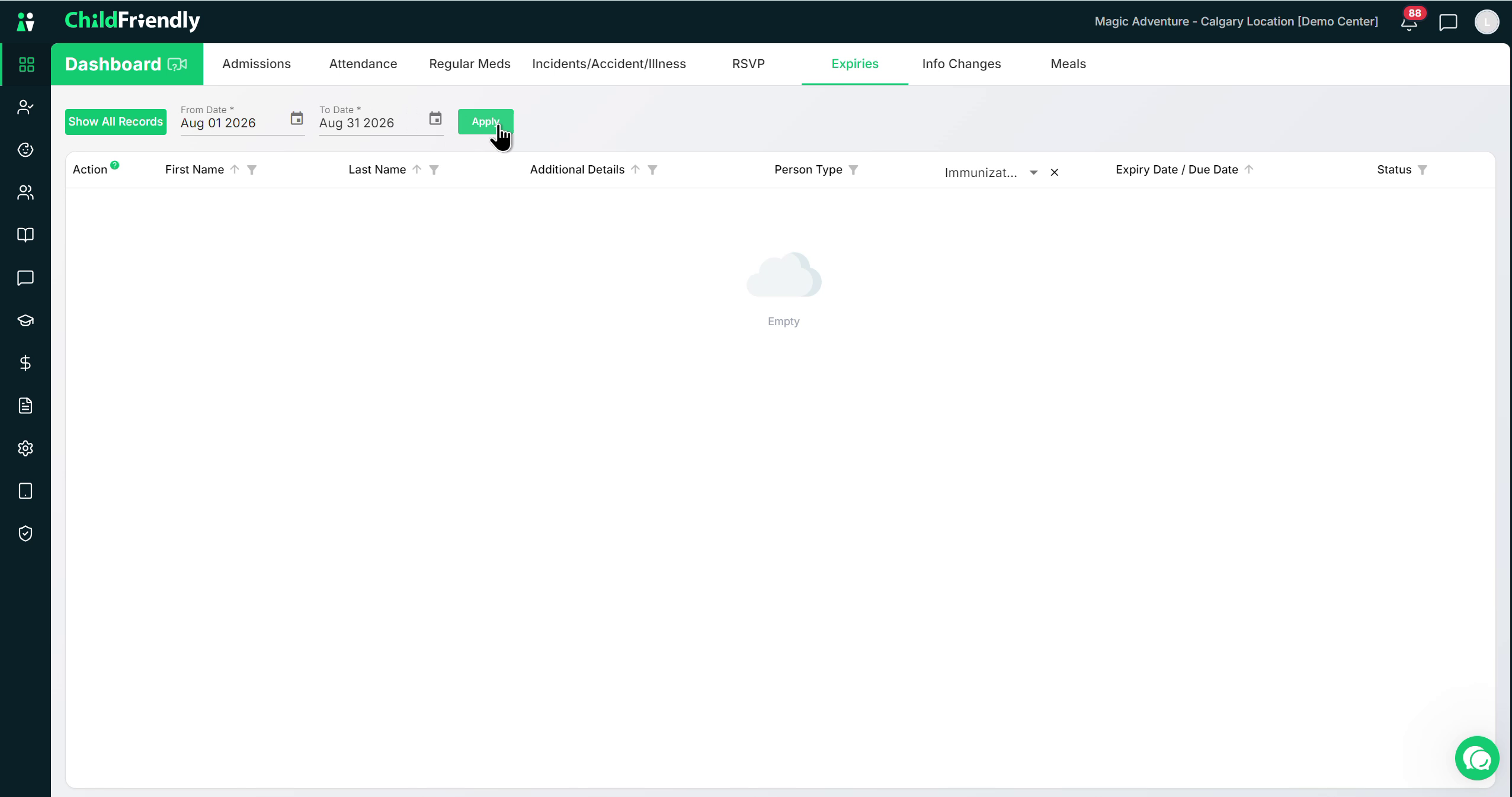Screen dimensions: 1512x797
Task: Sort by Expiry Date / Due Date arrow
Action: tap(1249, 169)
